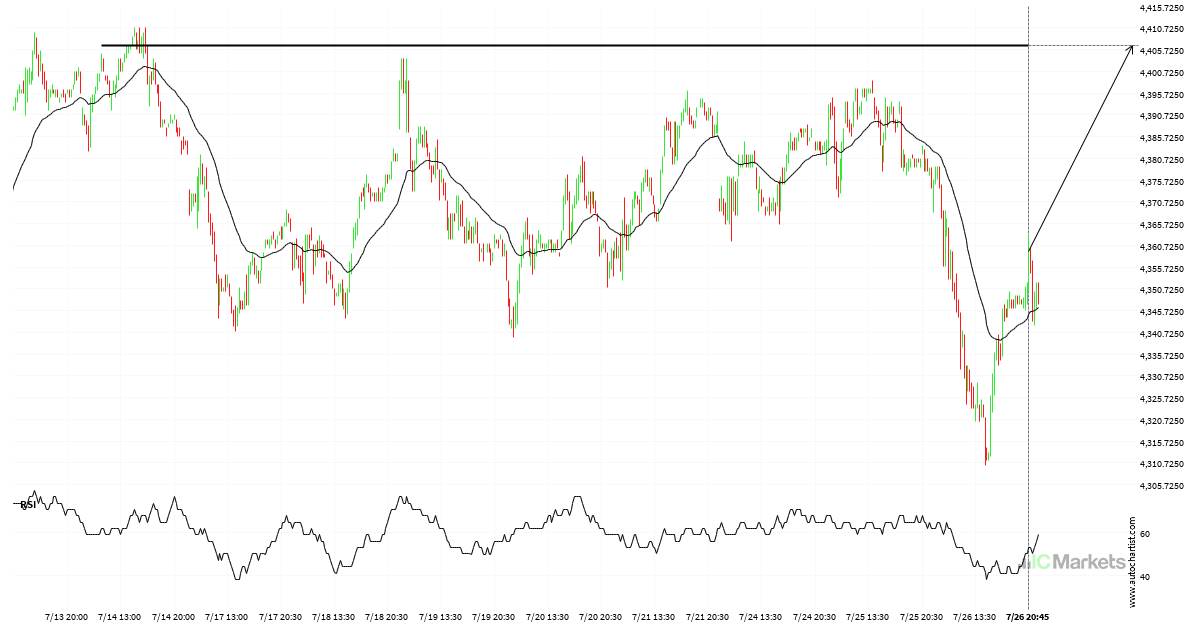Screen dimensions: 1200x630
Task: Click the 7/21 20:30 time axis label
Action: coord(707,617)
